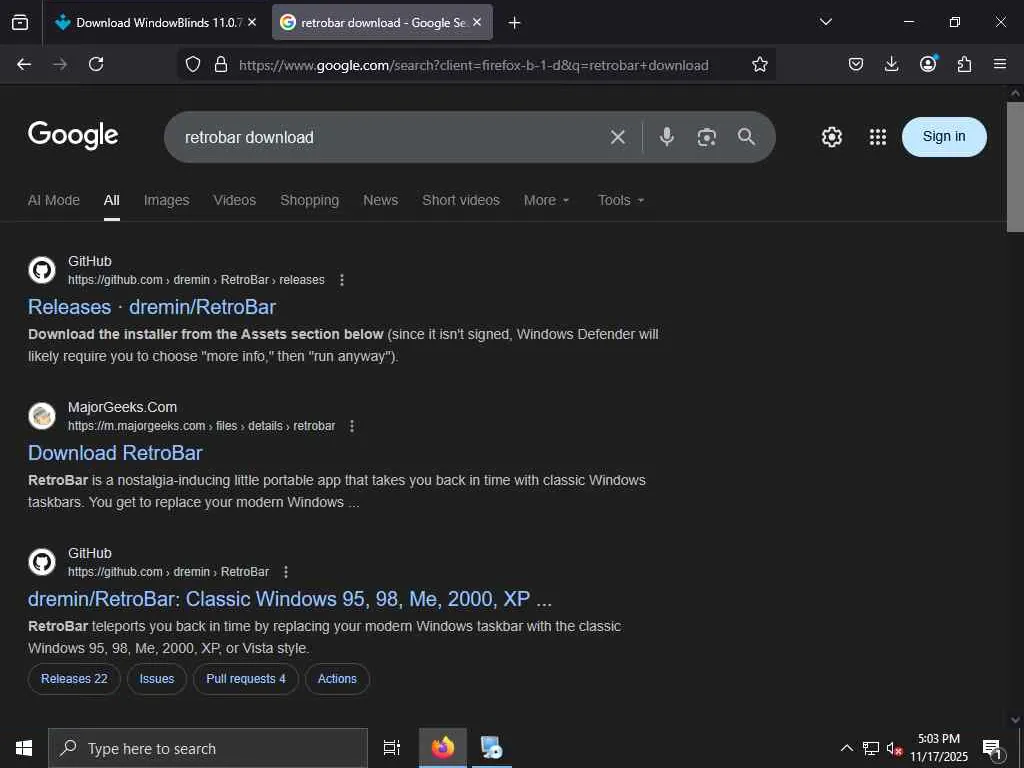This screenshot has width=1024, height=768.
Task: Open dremin/RetroBar Classic Windows link
Action: (290, 599)
